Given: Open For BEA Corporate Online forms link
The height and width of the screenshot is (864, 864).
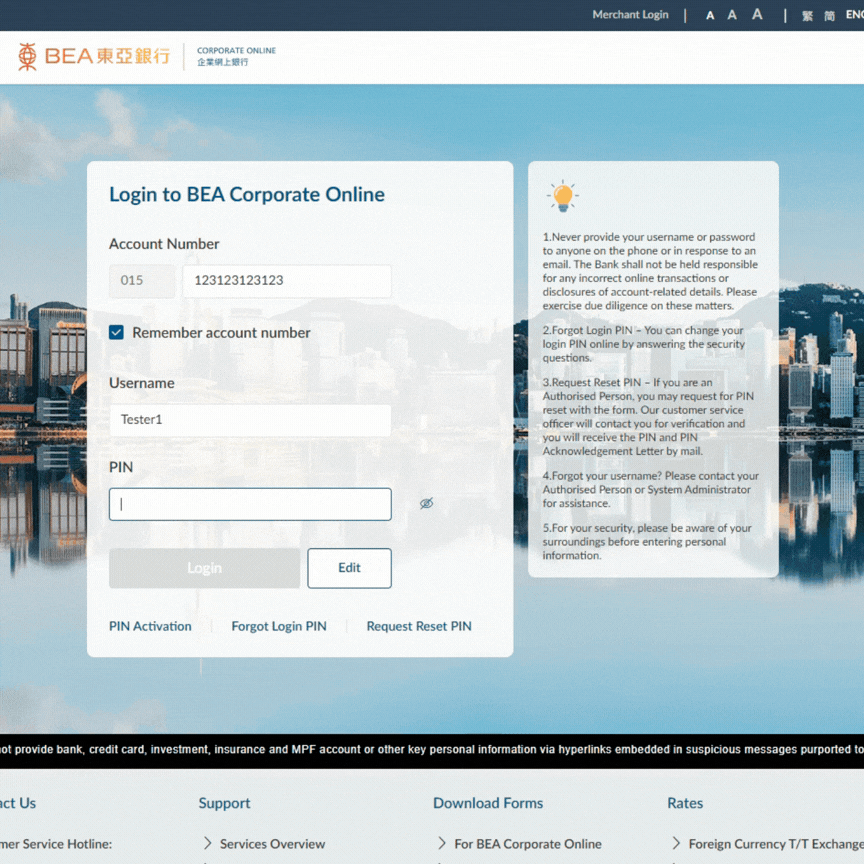Looking at the screenshot, I should [x=528, y=844].
